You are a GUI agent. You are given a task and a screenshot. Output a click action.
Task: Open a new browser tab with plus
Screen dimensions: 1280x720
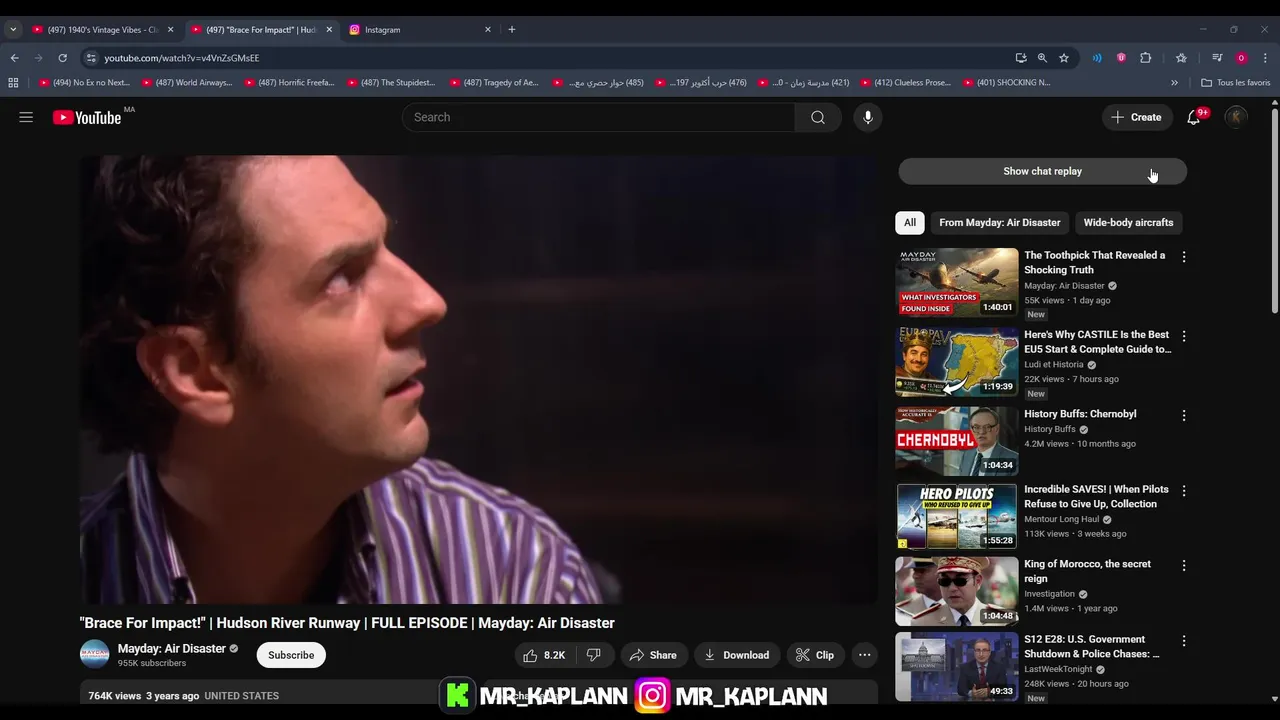pos(511,30)
